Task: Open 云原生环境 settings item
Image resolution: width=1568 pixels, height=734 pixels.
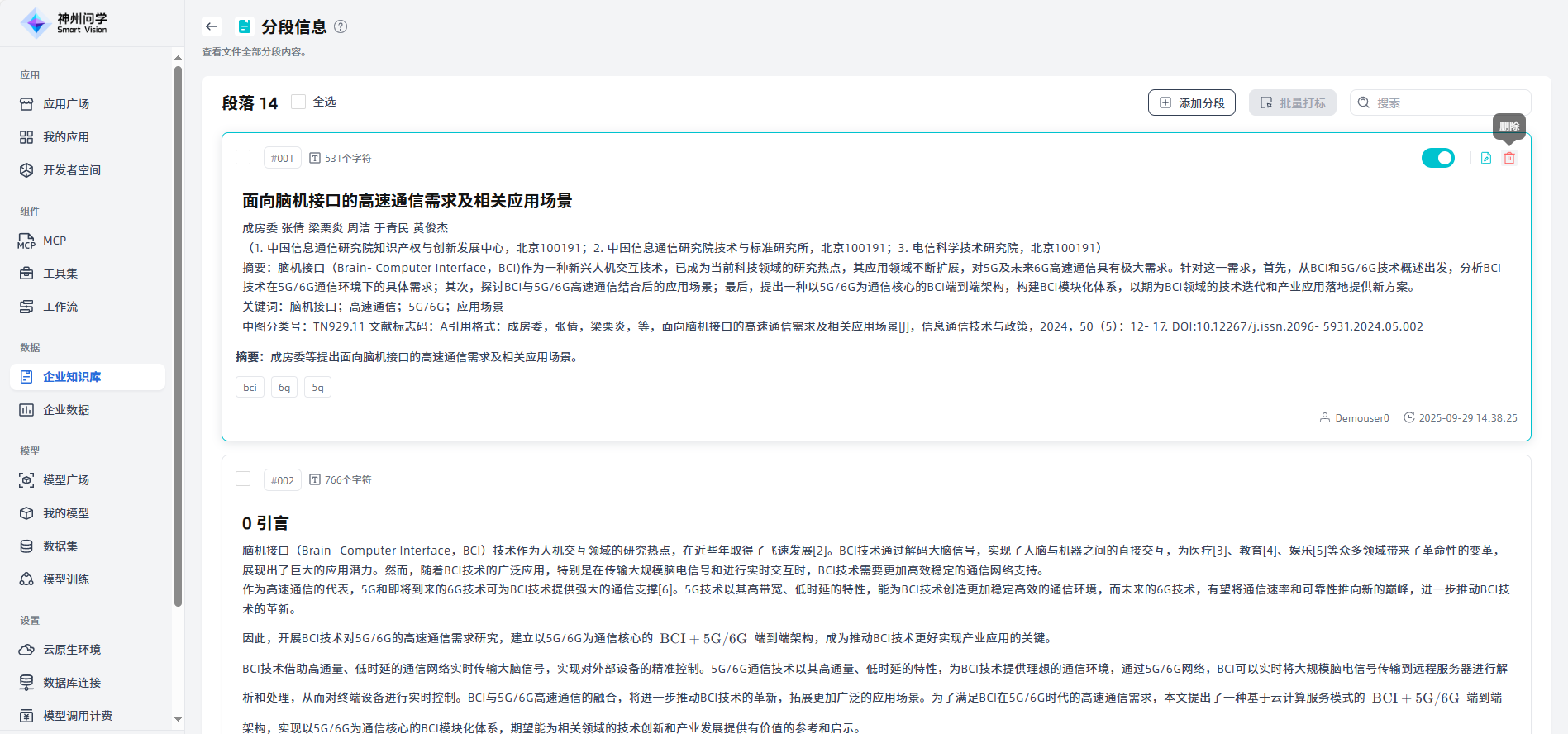Action: coord(72,650)
